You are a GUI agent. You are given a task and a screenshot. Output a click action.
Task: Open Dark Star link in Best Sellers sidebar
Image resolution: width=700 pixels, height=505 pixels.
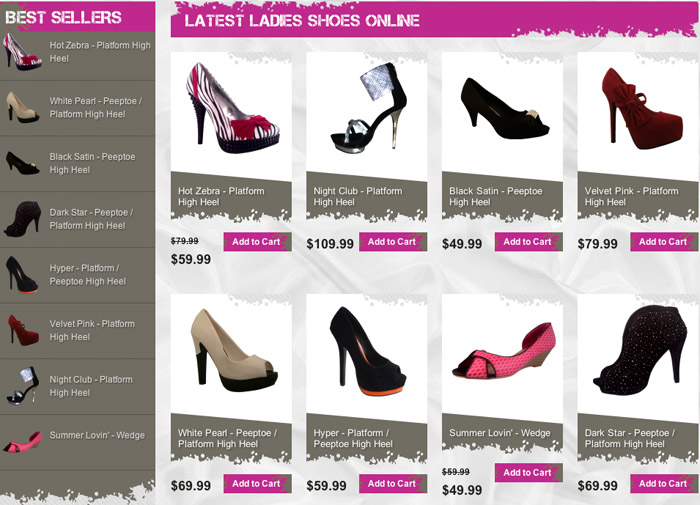[x=92, y=219]
